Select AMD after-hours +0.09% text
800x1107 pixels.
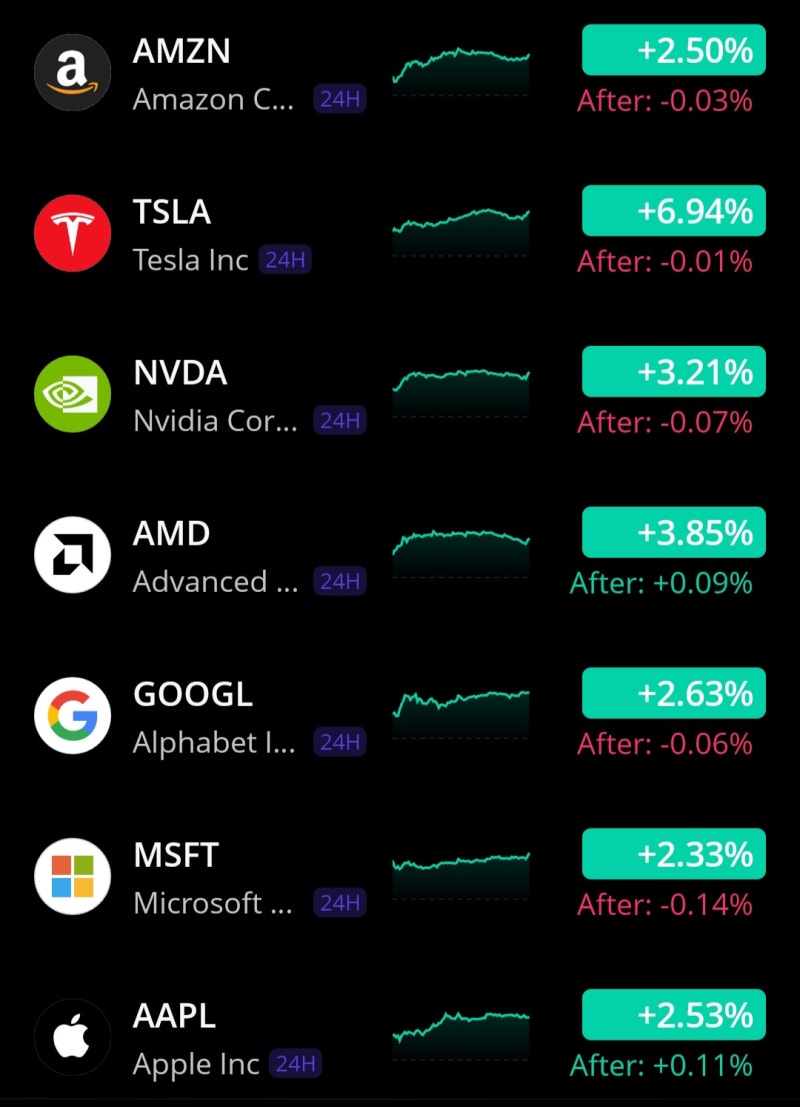[x=660, y=583]
